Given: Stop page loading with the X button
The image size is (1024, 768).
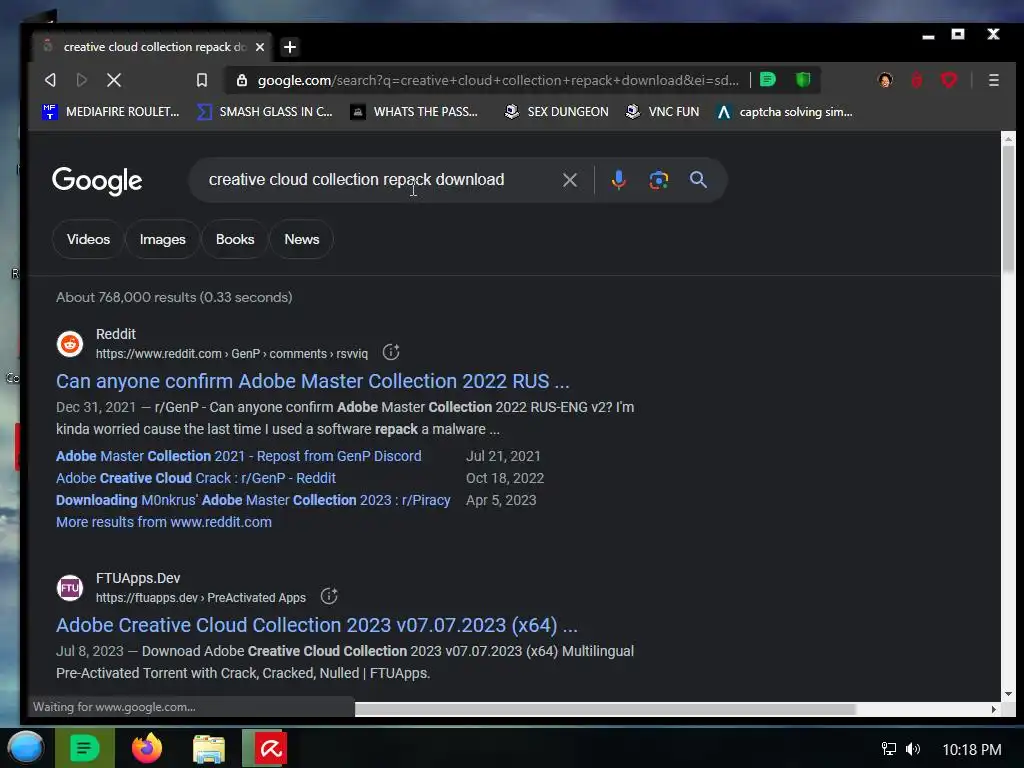Looking at the screenshot, I should coord(114,80).
